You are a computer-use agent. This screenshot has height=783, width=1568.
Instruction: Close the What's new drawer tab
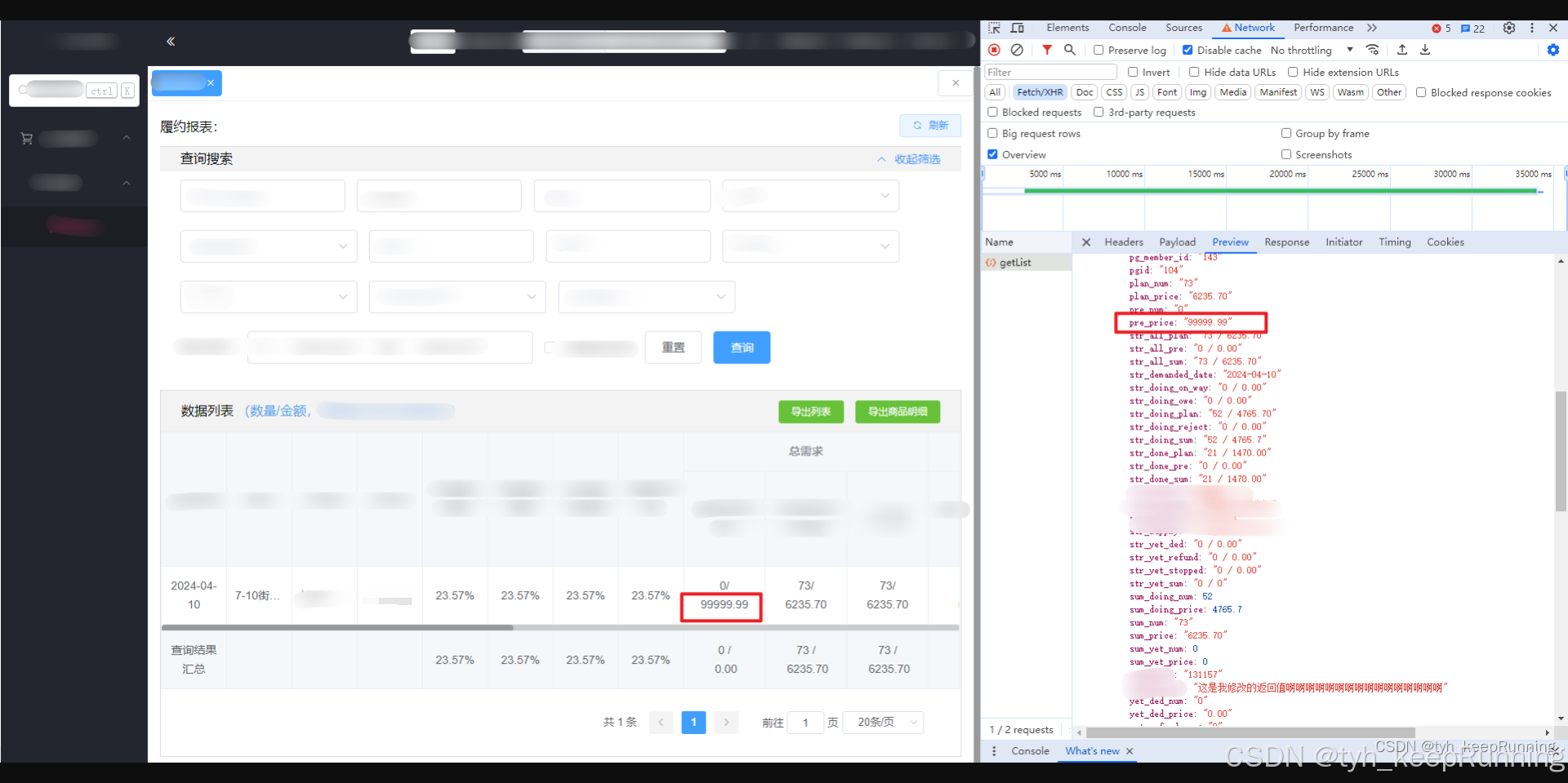(1129, 751)
